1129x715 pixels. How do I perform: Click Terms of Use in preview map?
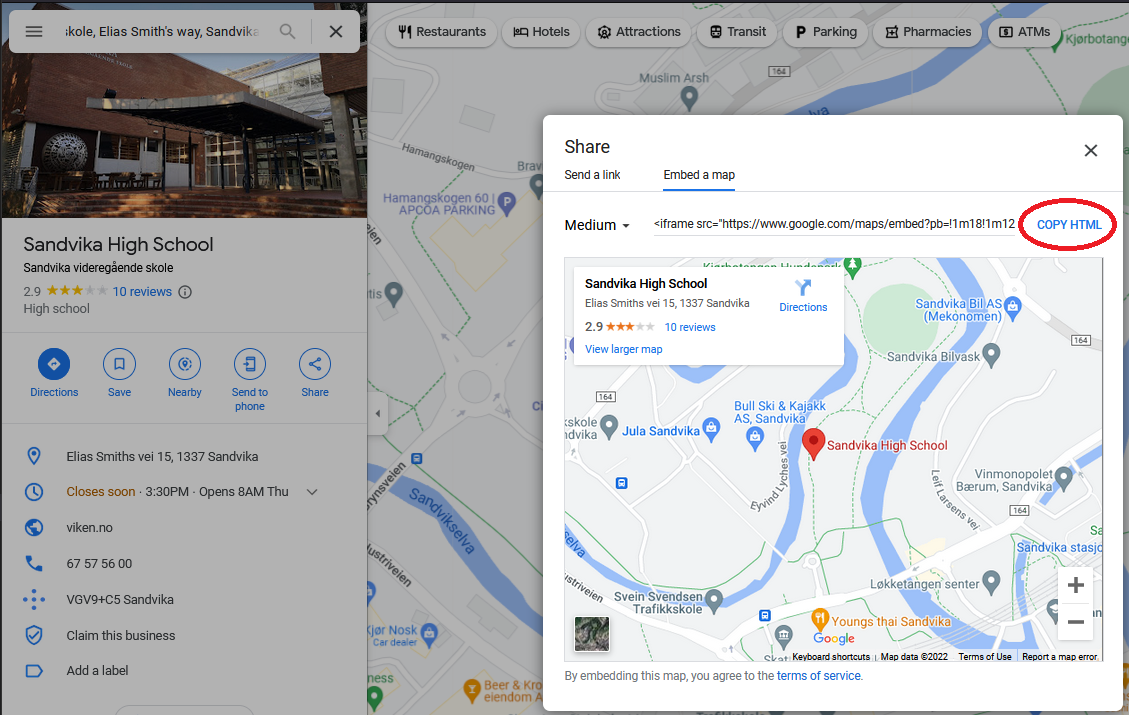(x=984, y=657)
